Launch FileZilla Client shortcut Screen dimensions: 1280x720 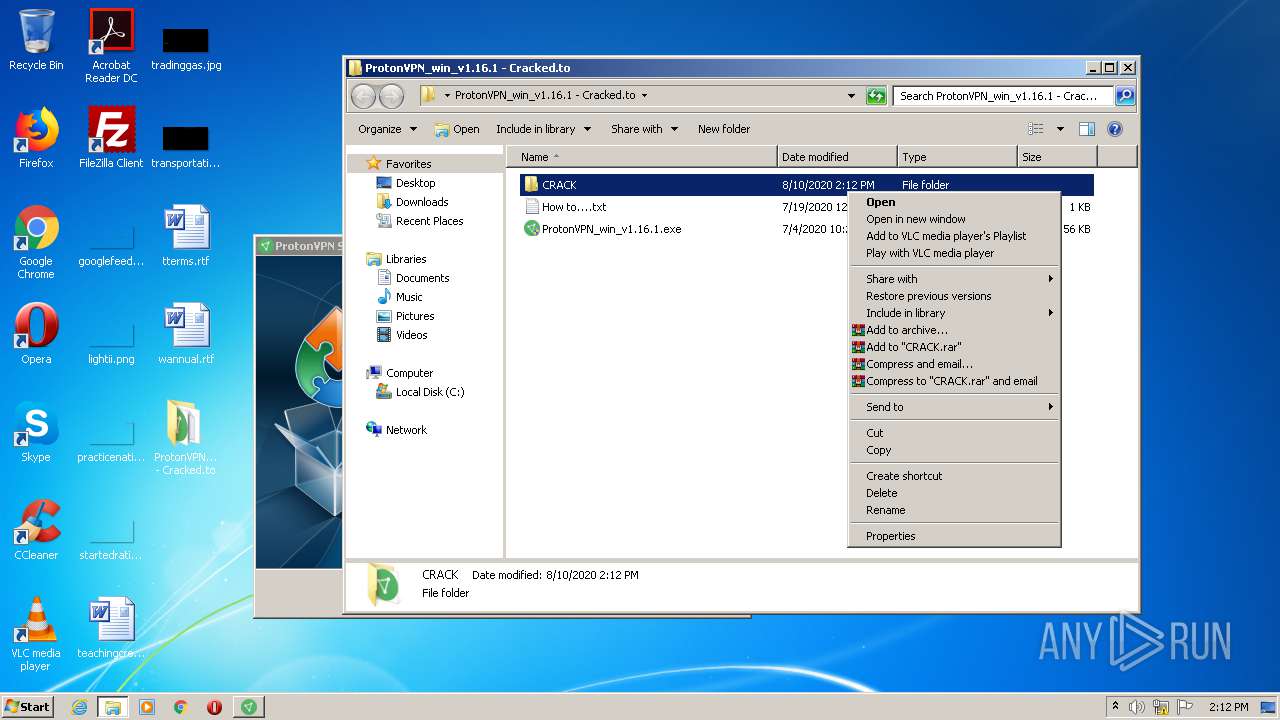(111, 137)
